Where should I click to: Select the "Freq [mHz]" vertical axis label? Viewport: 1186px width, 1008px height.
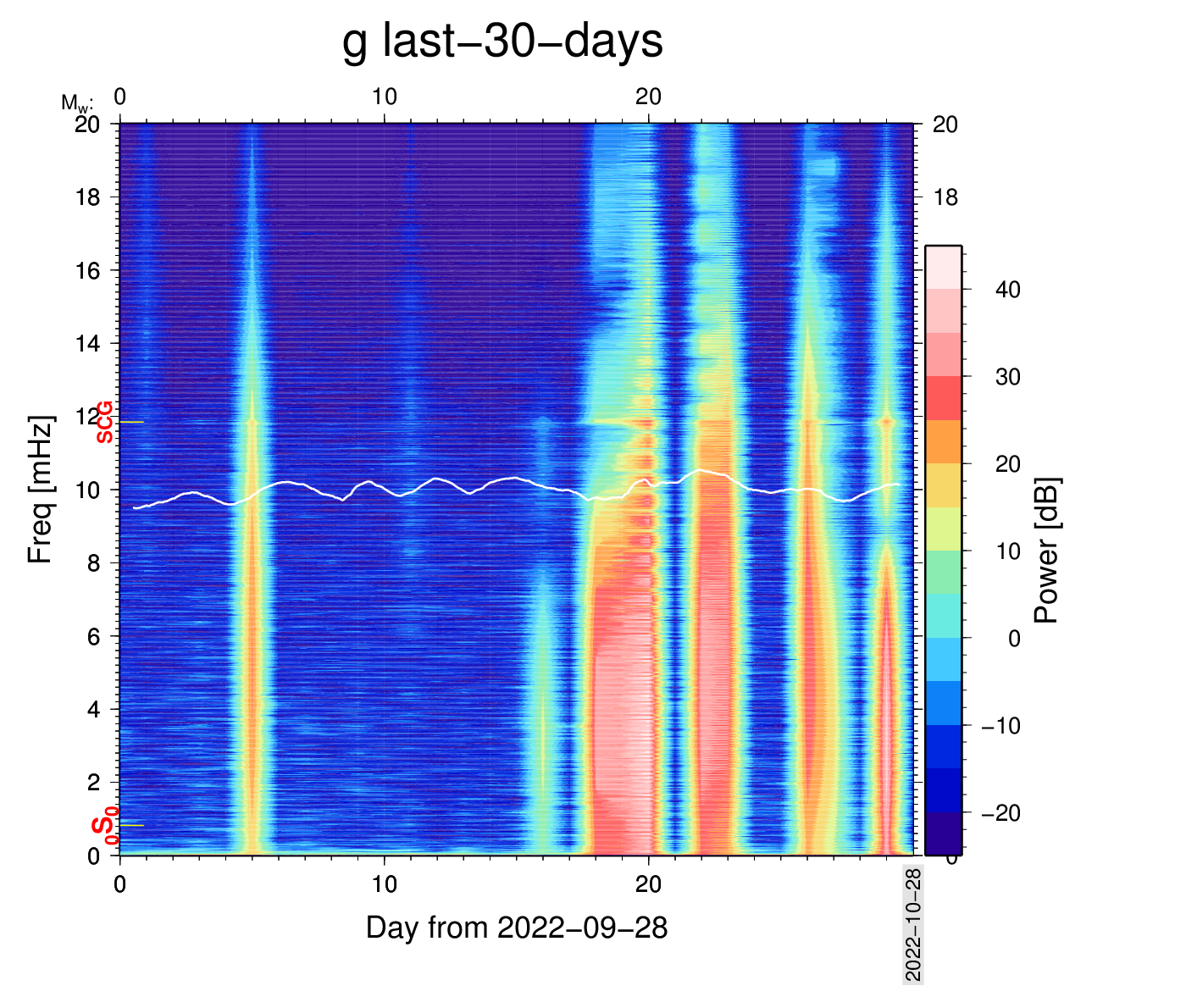(40, 490)
